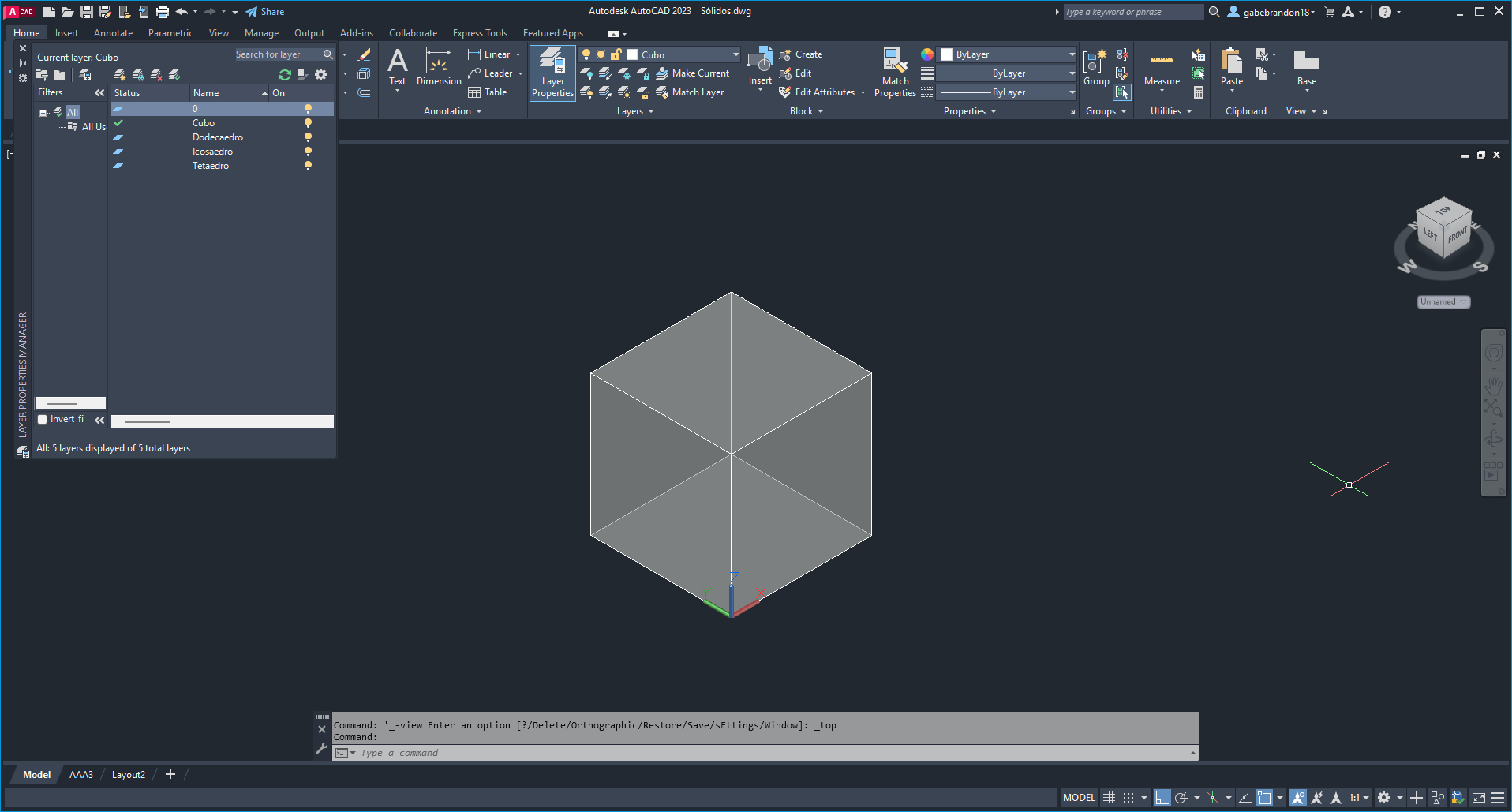Open layer manager Settings gear icon
This screenshot has height=812, width=1512.
click(x=320, y=75)
